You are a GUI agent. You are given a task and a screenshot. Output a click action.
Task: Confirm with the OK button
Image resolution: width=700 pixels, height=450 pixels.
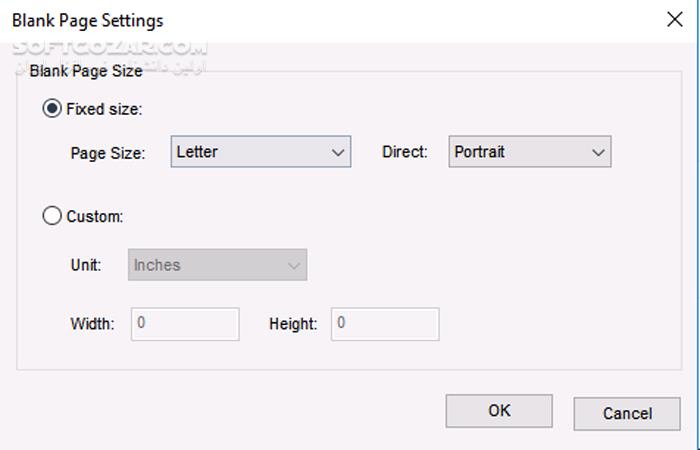(499, 411)
